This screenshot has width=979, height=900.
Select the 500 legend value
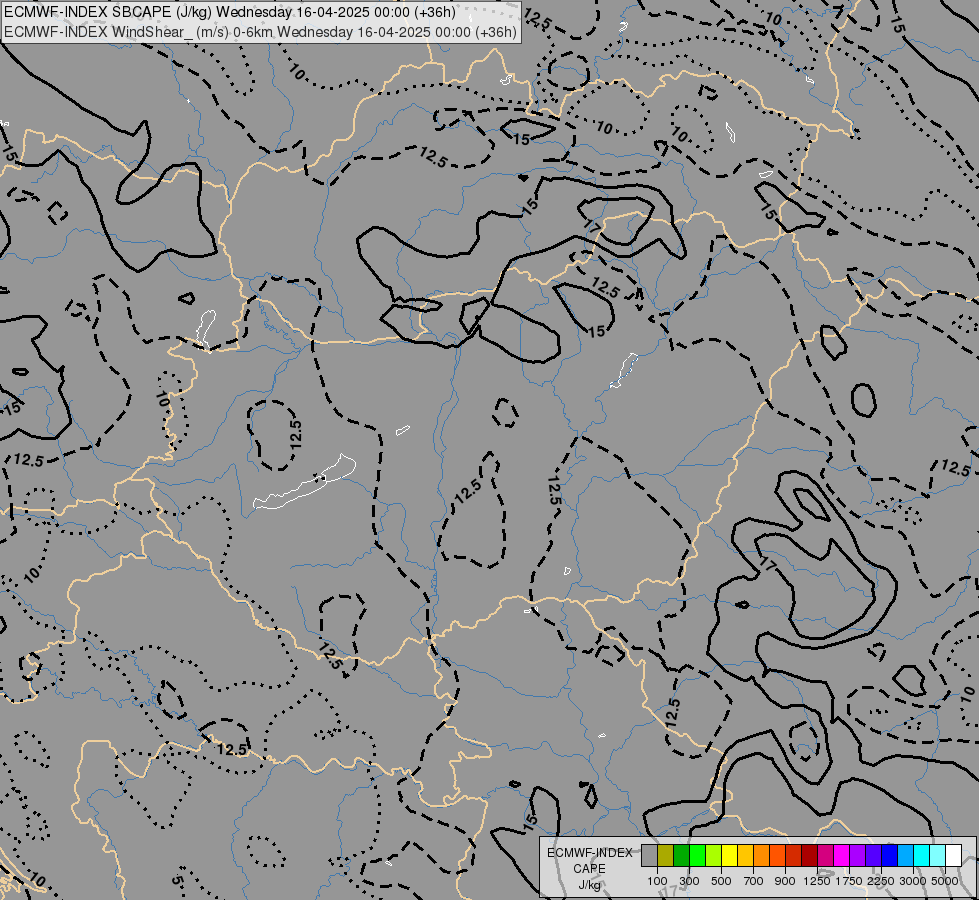point(721,881)
